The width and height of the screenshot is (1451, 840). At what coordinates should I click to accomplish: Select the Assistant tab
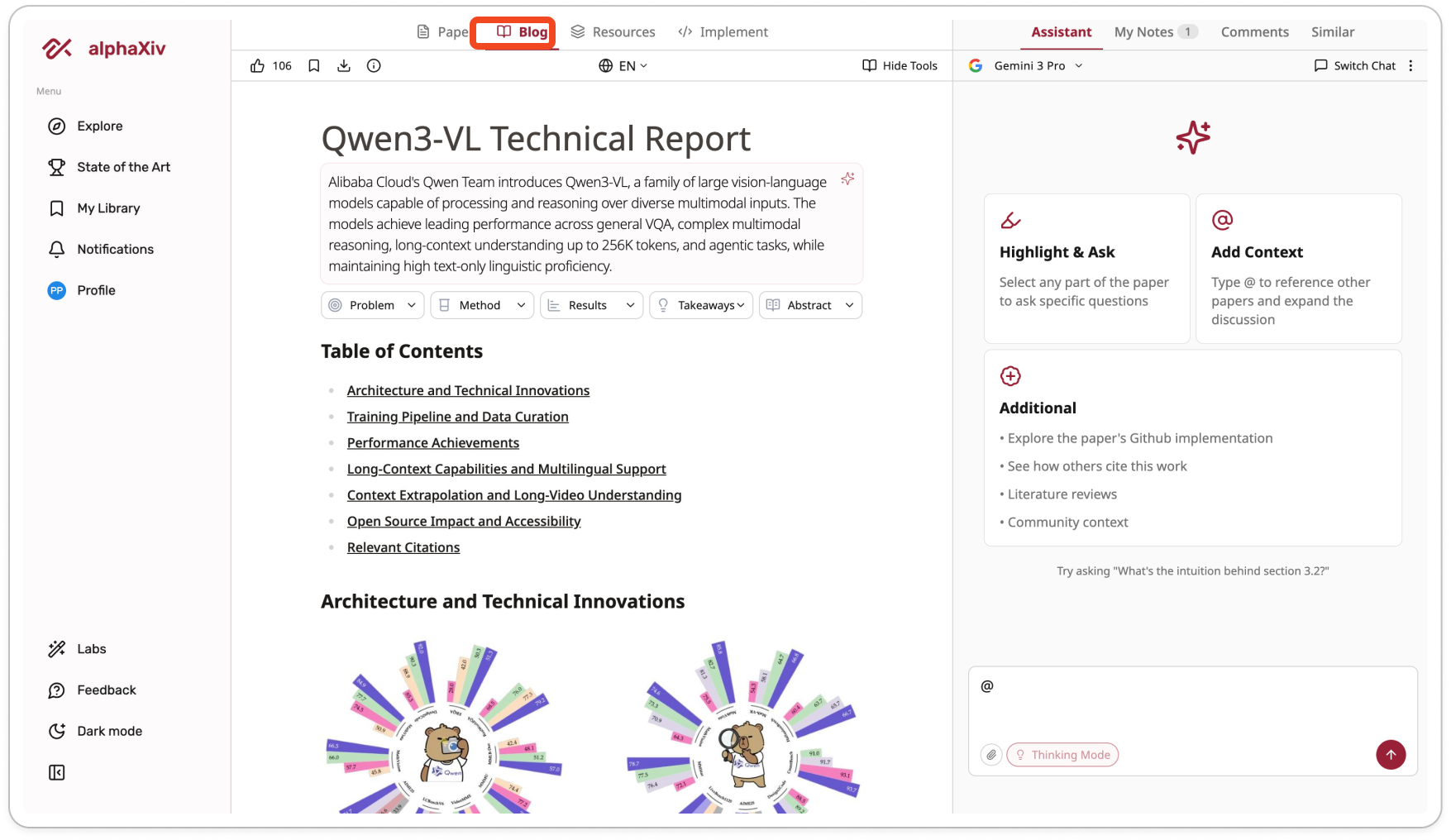(x=1062, y=32)
